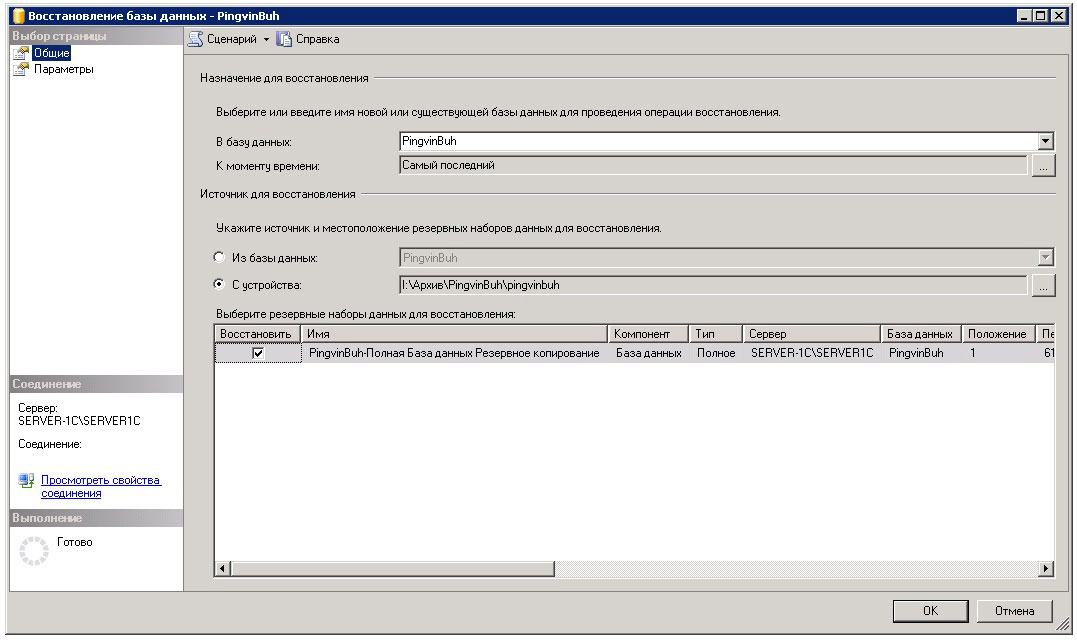Open the Параметры page icon
Image resolution: width=1077 pixels, height=641 pixels.
pyautogui.click(x=20, y=69)
